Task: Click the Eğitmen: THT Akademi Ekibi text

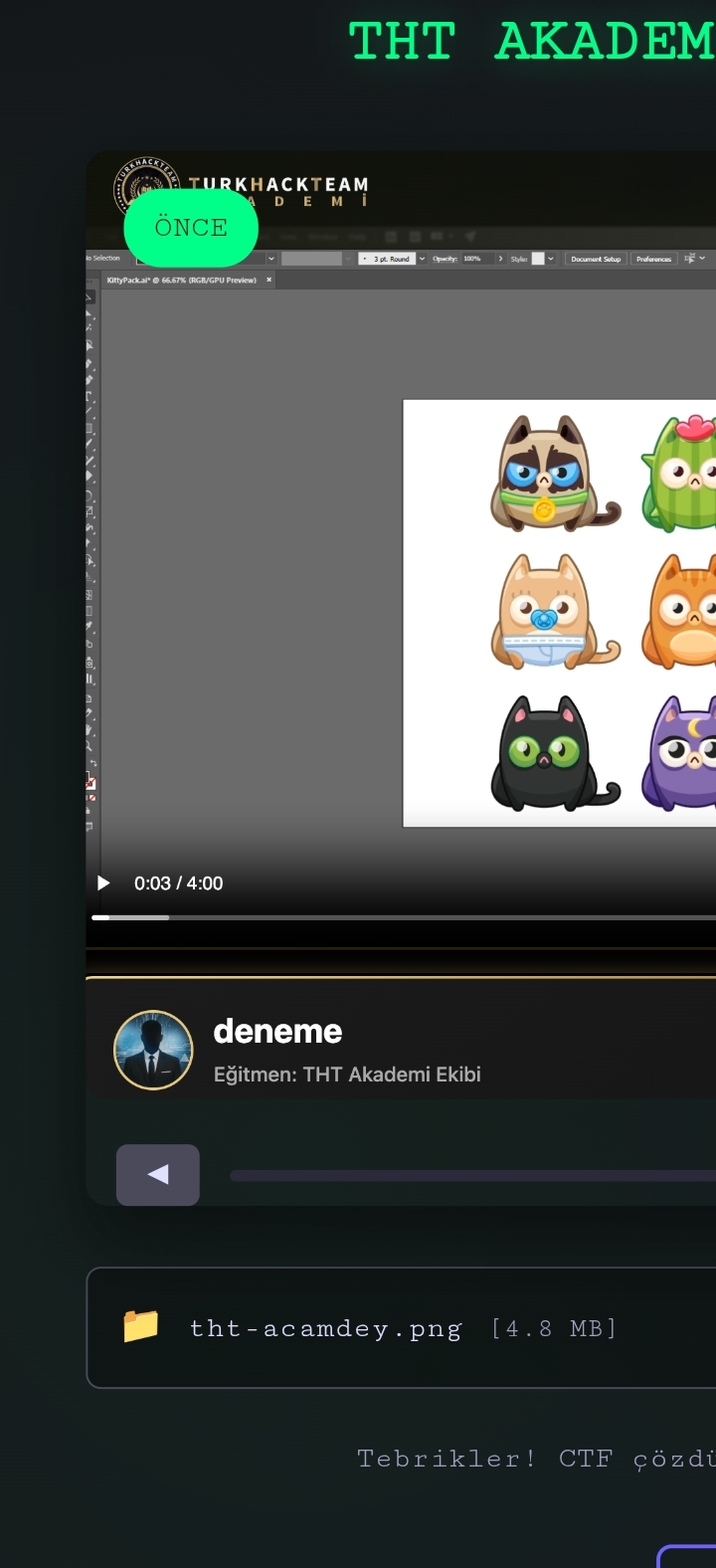Action: pos(347,1075)
